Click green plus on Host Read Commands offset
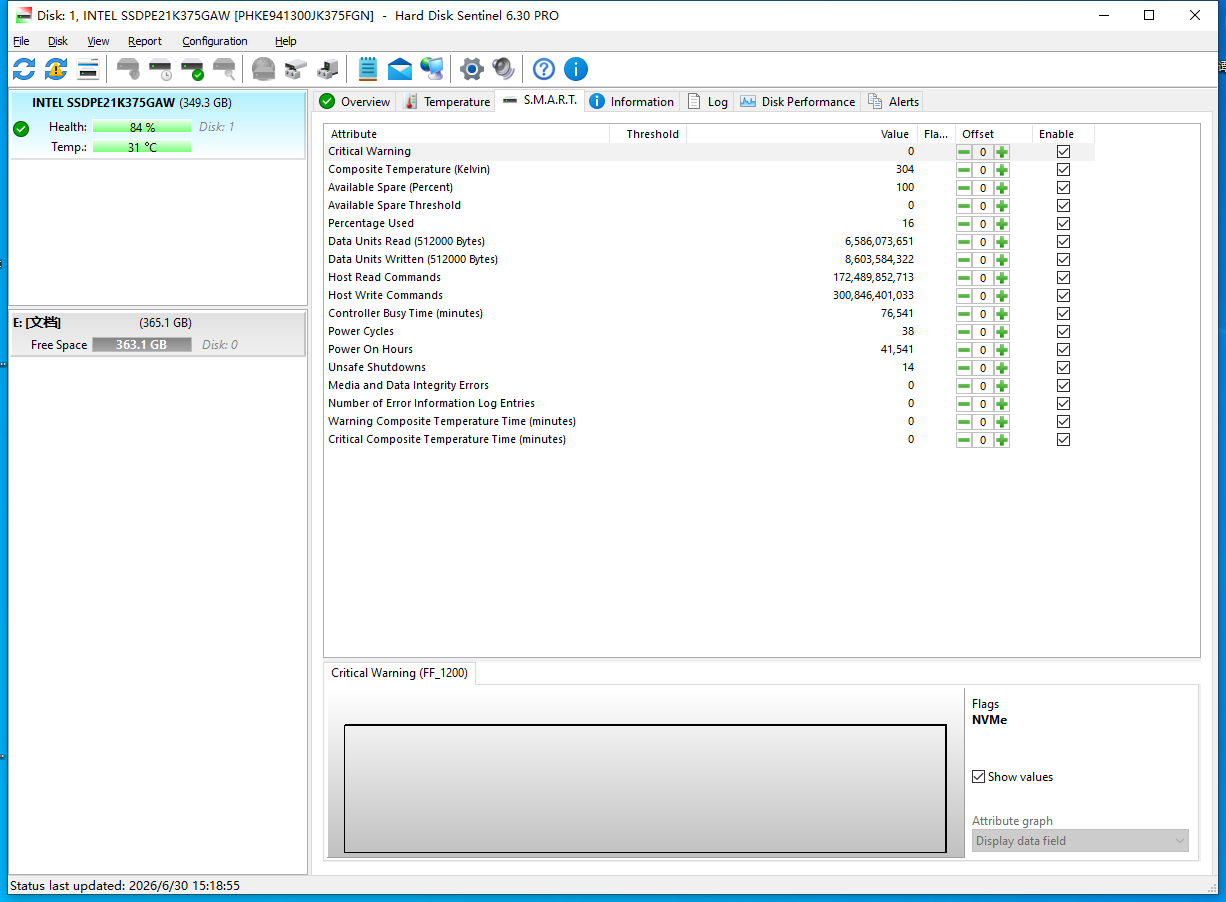Viewport: 1226px width, 902px height. tap(1002, 278)
